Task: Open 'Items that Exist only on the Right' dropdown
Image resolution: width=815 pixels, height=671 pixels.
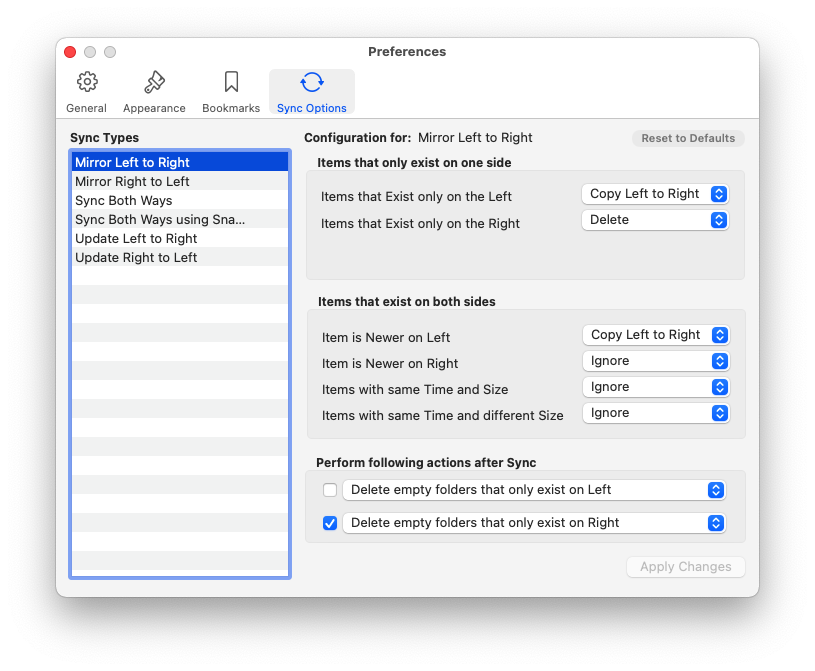Action: point(655,220)
